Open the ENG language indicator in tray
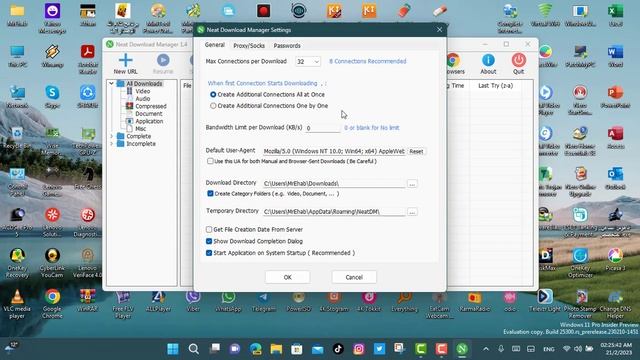The image size is (640, 360). pos(549,349)
